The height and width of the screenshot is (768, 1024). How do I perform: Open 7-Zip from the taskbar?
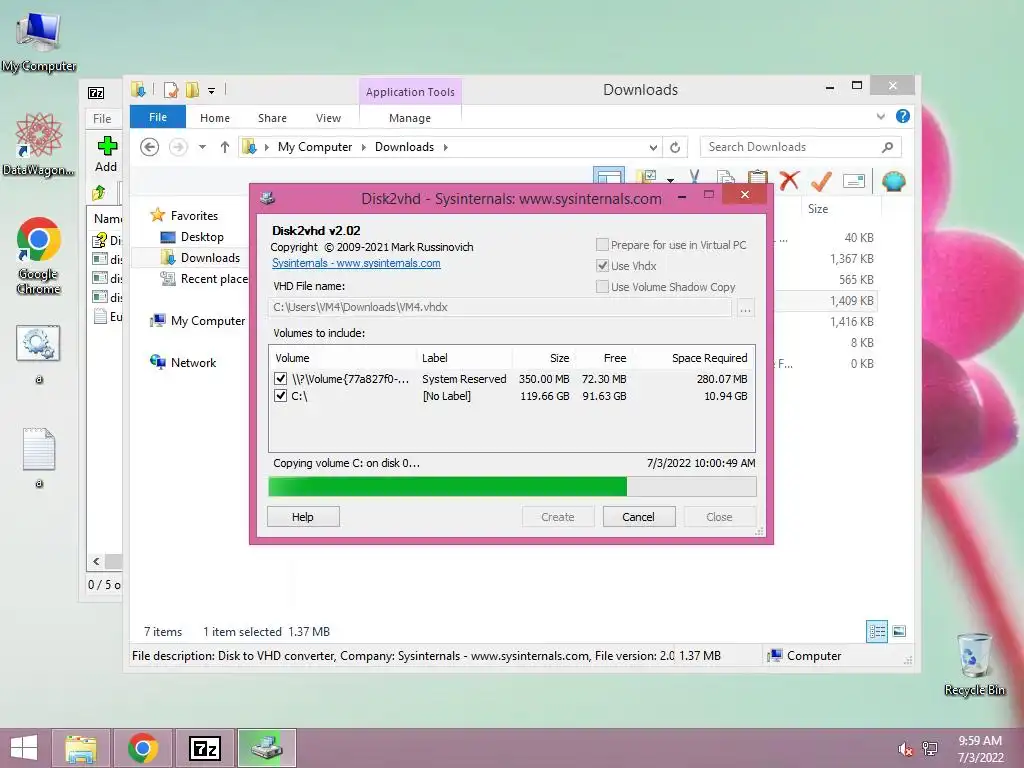pos(204,748)
